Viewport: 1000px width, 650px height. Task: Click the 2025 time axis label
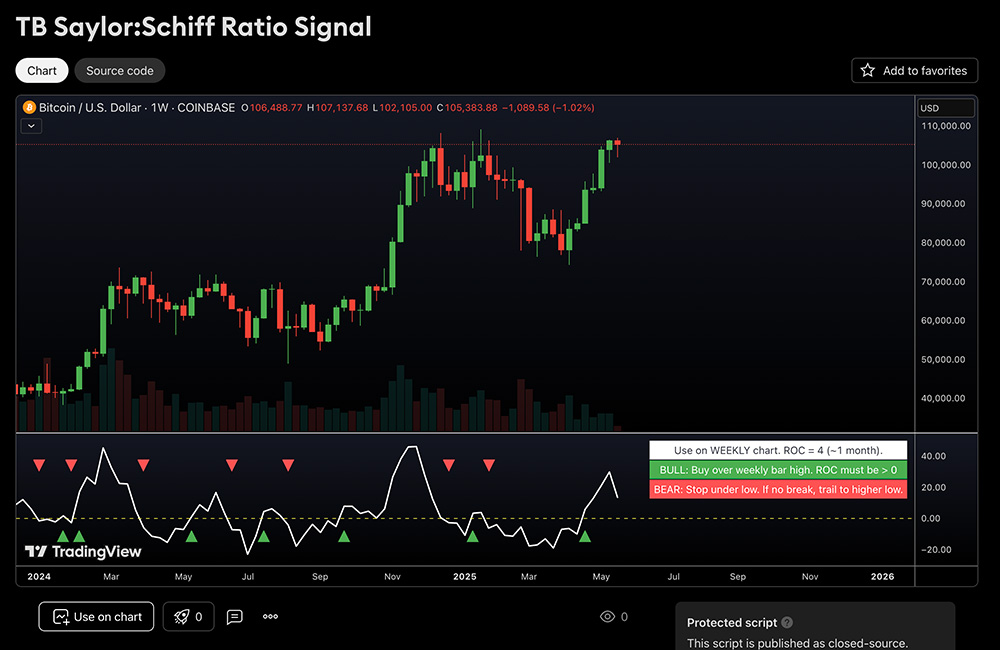(465, 576)
